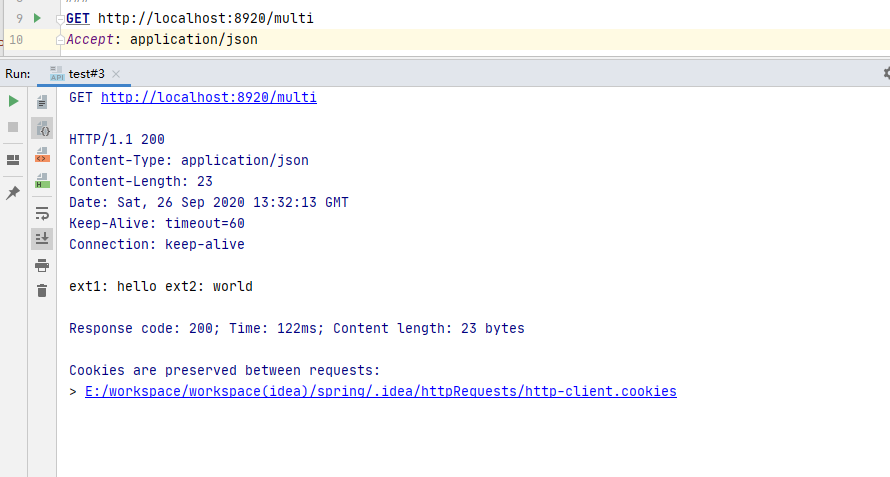This screenshot has width=890, height=477.
Task: Toggle soft-wrap in the output console
Action: (x=42, y=213)
